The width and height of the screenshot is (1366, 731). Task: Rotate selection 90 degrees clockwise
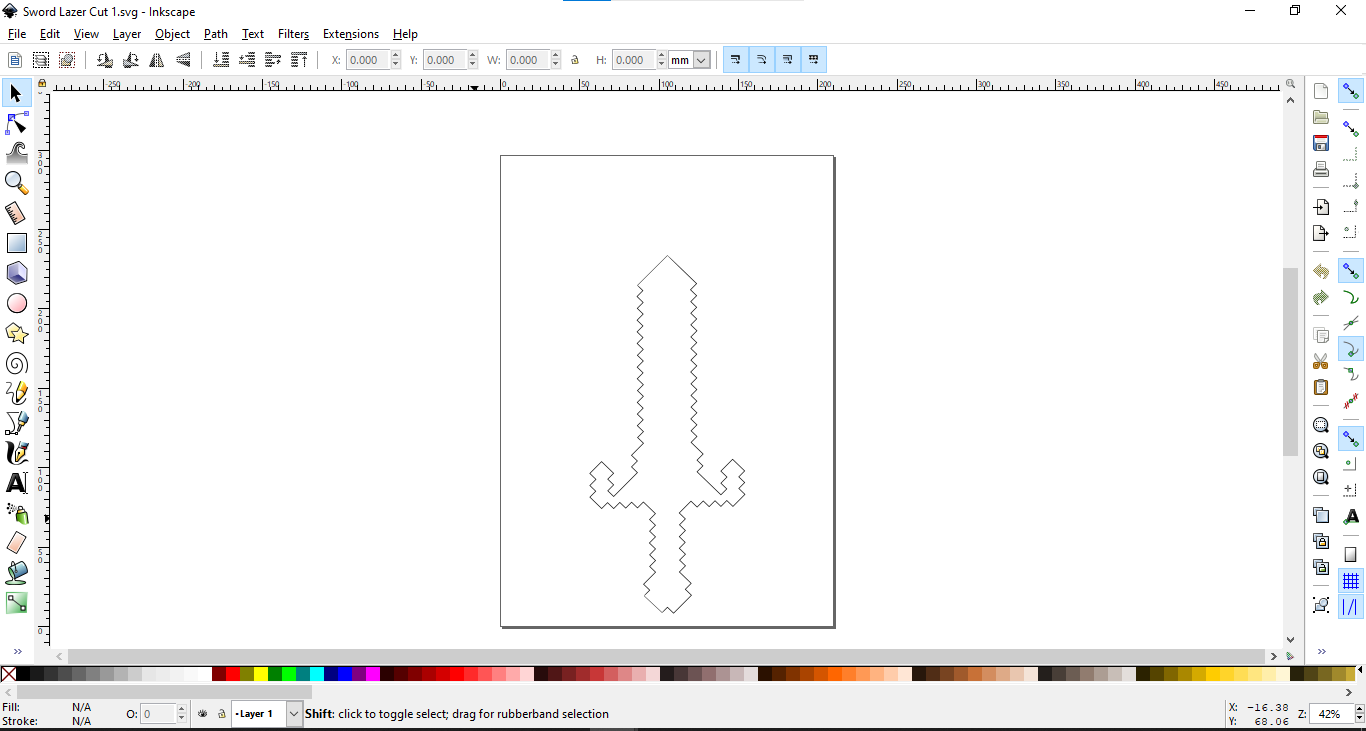(x=130, y=60)
